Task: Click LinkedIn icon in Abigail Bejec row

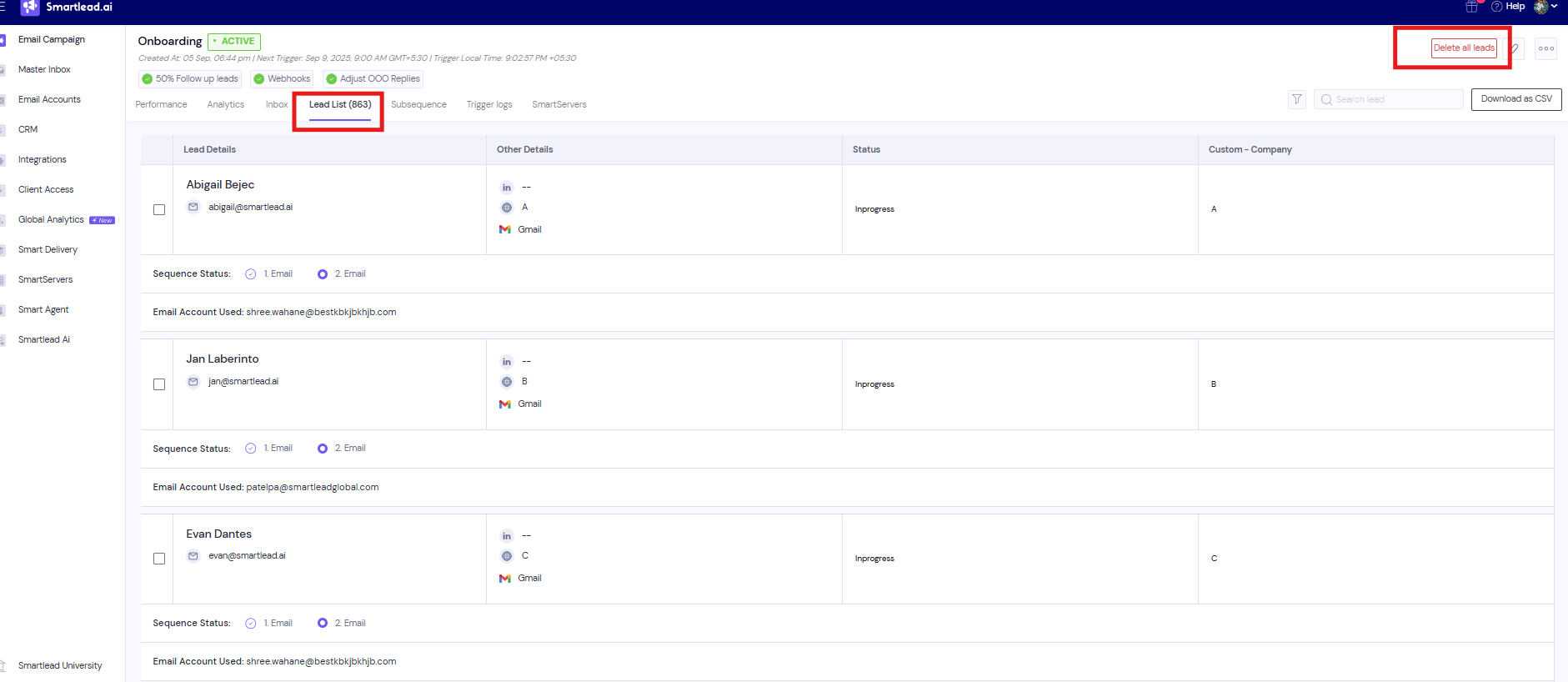Action: click(506, 188)
